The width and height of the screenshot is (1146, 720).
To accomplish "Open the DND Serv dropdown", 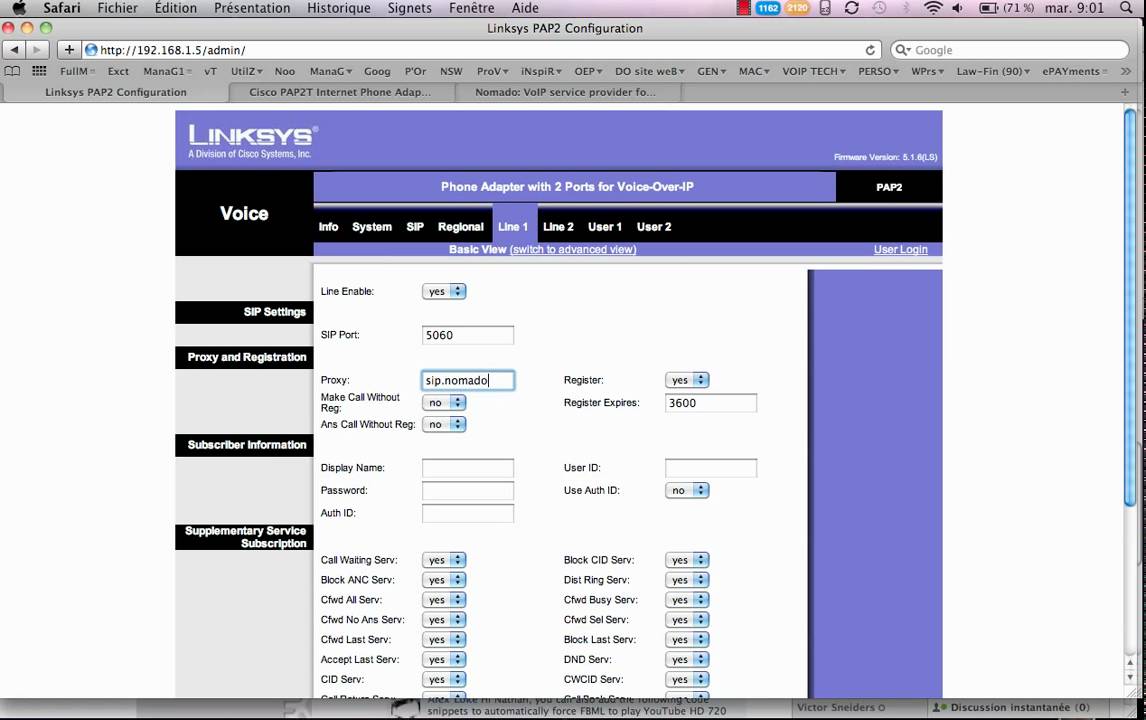I will (687, 659).
